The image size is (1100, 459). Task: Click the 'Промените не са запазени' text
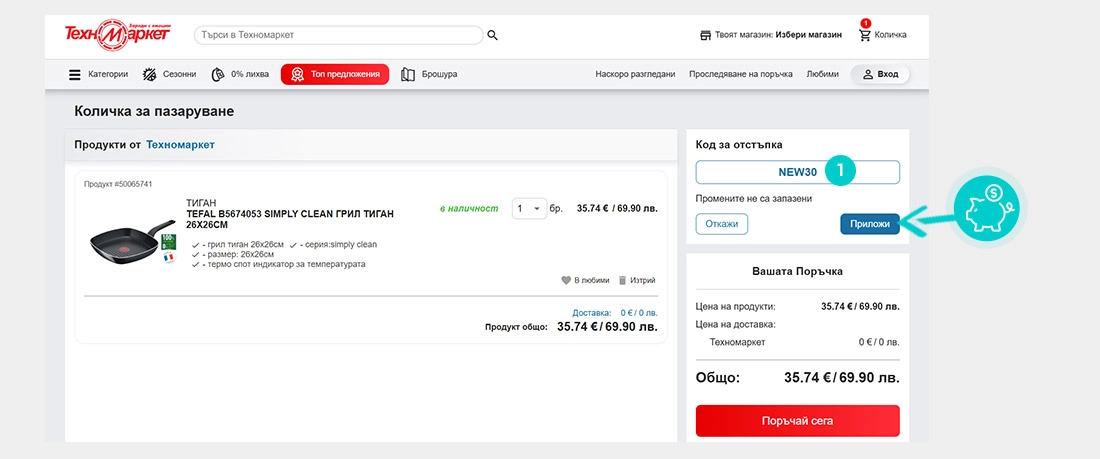pyautogui.click(x=753, y=199)
